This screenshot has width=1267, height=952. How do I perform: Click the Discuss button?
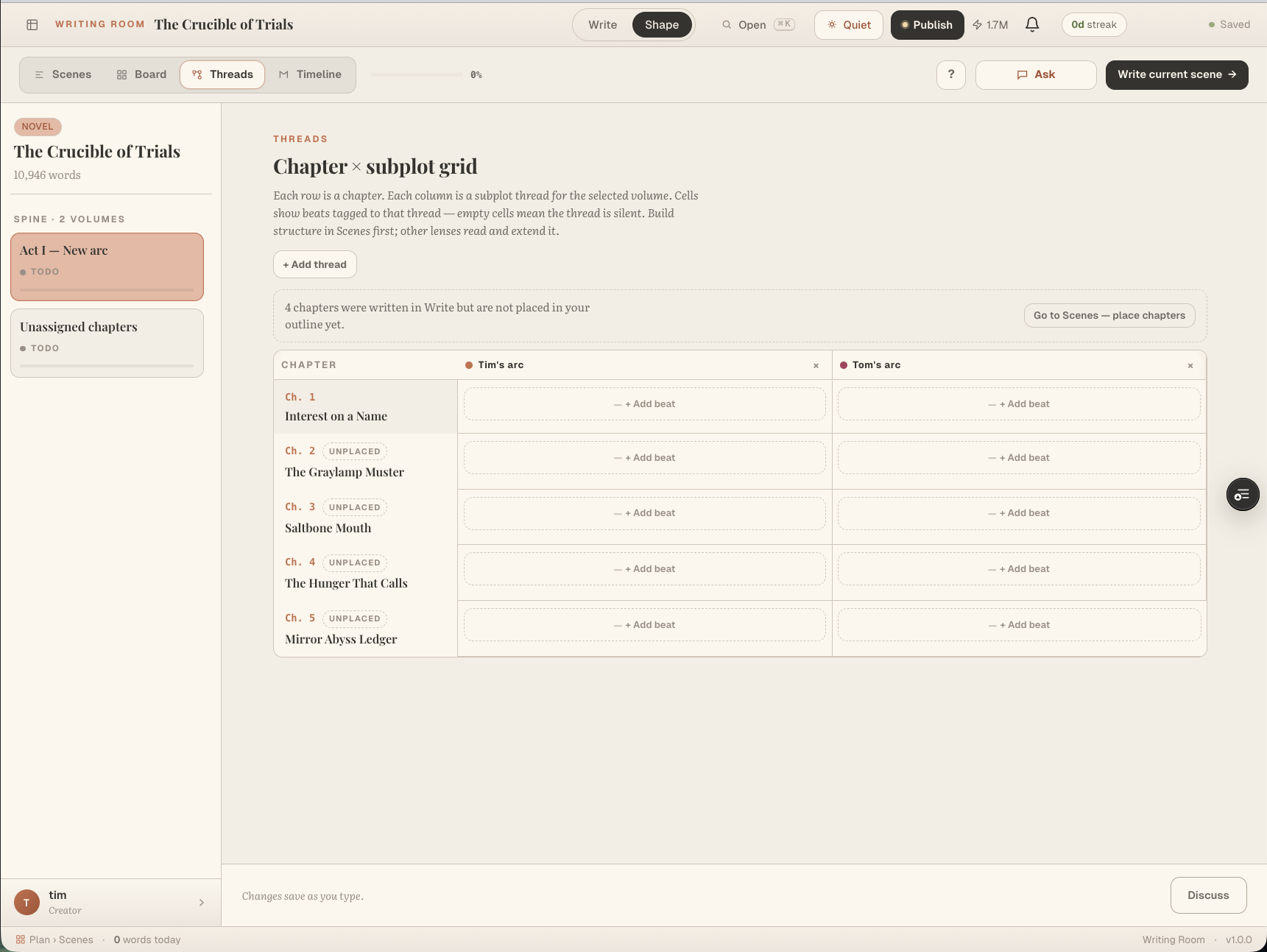[x=1208, y=895]
